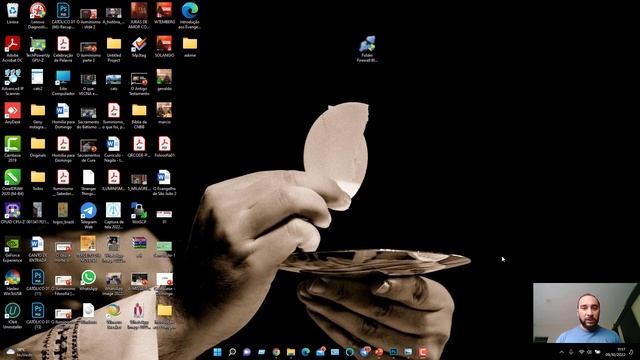Open Google Chrome from the taskbar
The image size is (640, 360).
click(x=276, y=352)
